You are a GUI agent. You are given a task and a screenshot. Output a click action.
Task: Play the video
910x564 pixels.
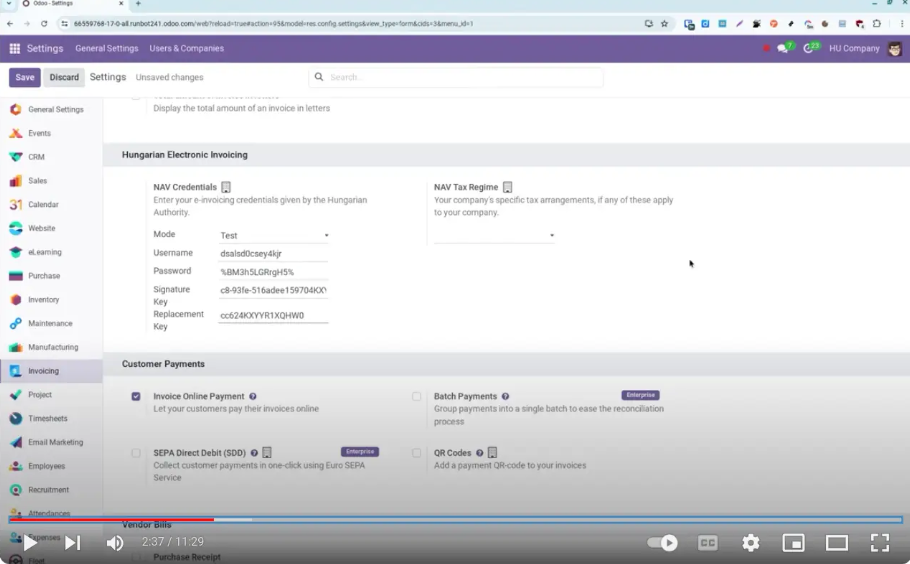pos(30,543)
